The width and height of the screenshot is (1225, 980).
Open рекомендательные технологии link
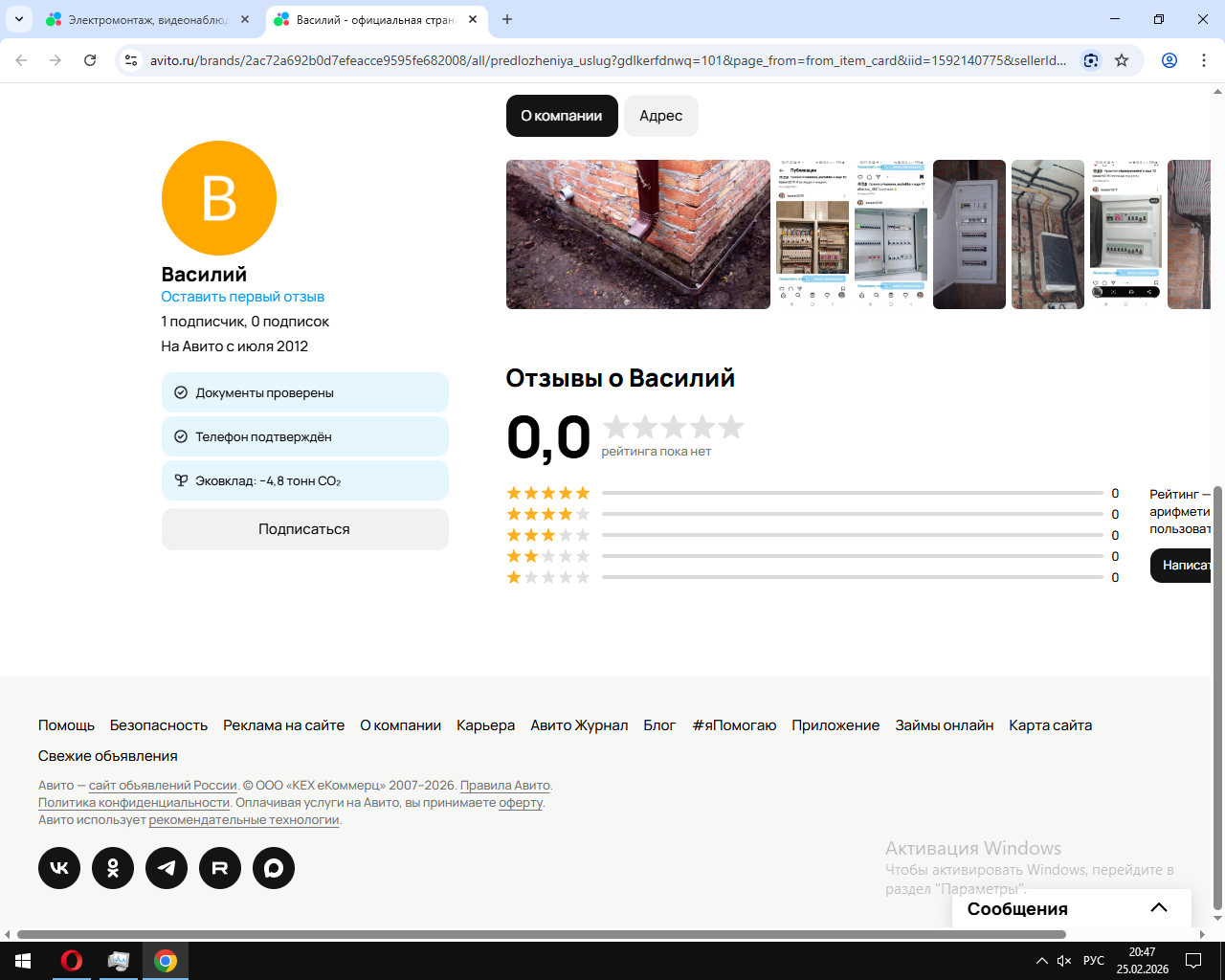pos(244,820)
